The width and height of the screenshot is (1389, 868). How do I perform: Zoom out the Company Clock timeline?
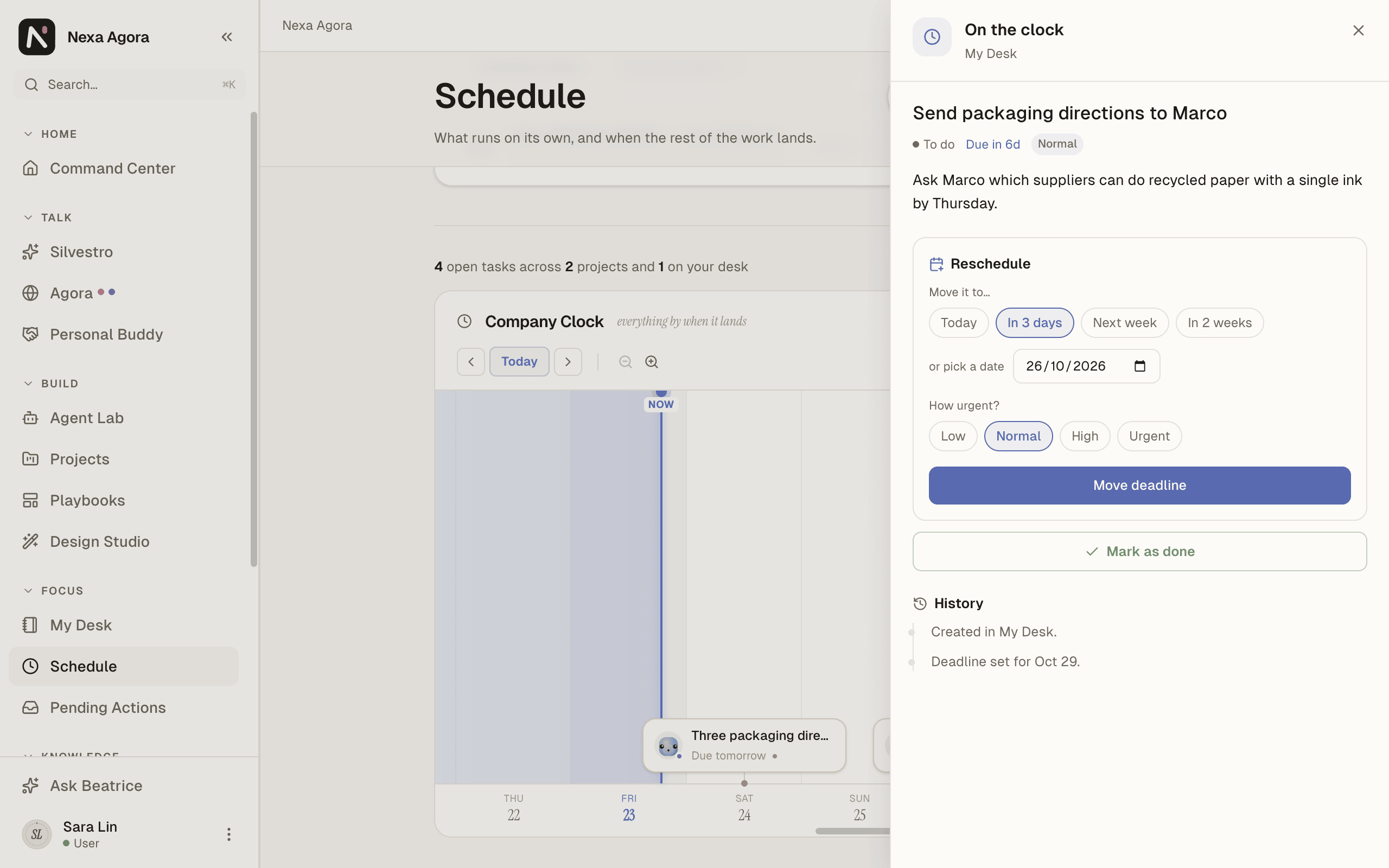(x=625, y=362)
